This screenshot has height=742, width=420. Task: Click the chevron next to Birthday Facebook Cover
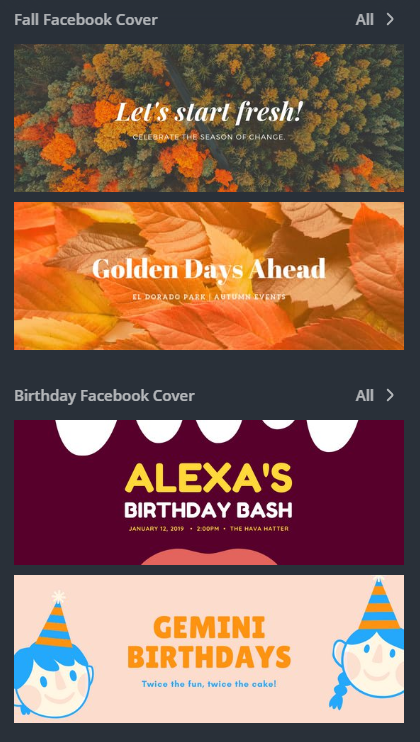pyautogui.click(x=390, y=395)
